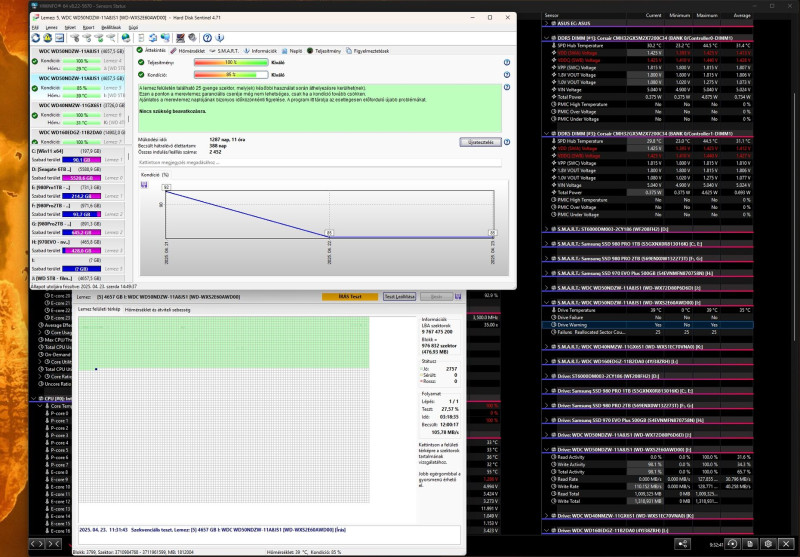Click the settings gear in HWiNFO bottom toolbar
Screen dimensions: 800x557
click(x=768, y=544)
